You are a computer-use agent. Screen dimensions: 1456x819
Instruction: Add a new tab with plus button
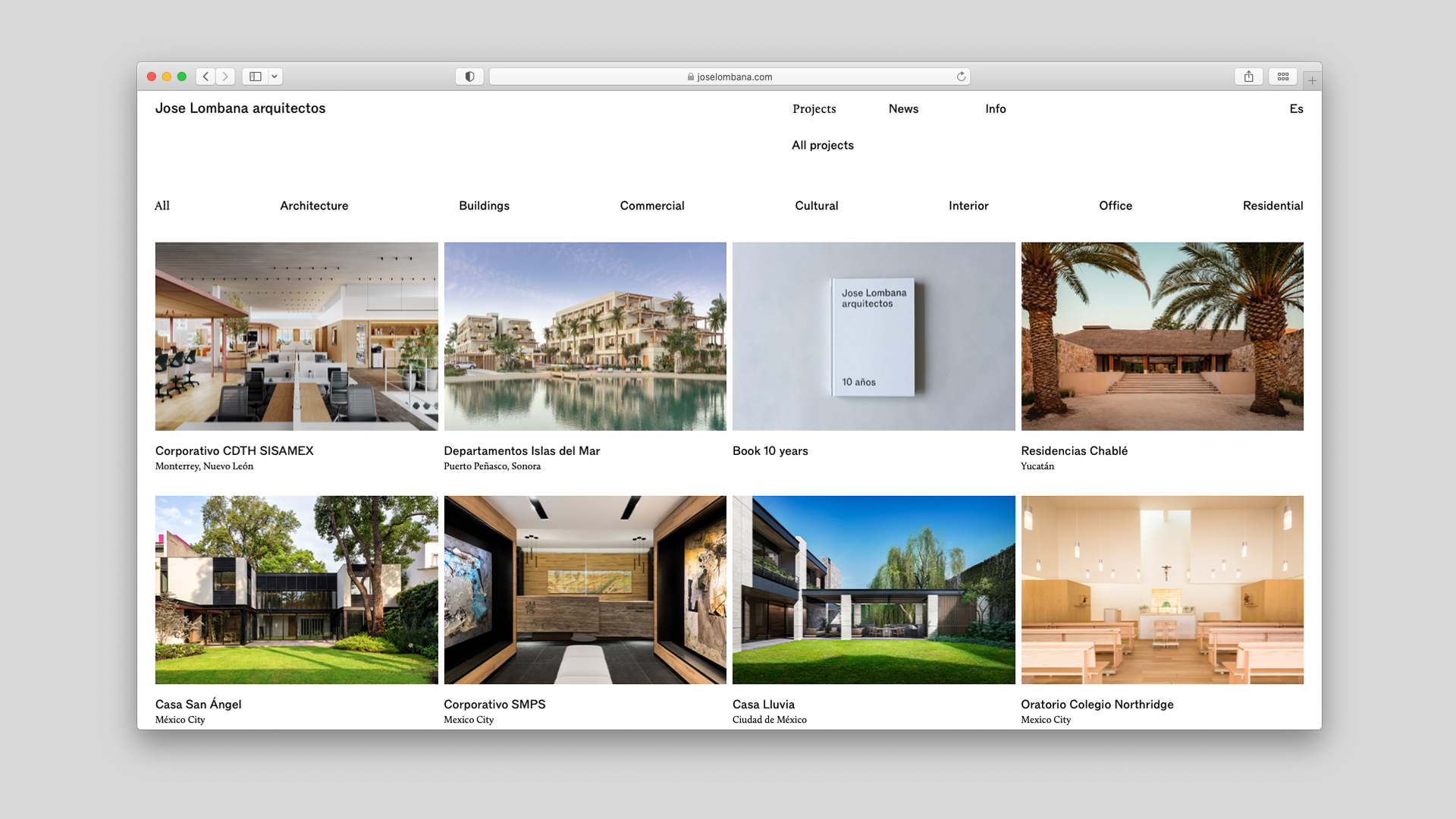[x=1312, y=80]
